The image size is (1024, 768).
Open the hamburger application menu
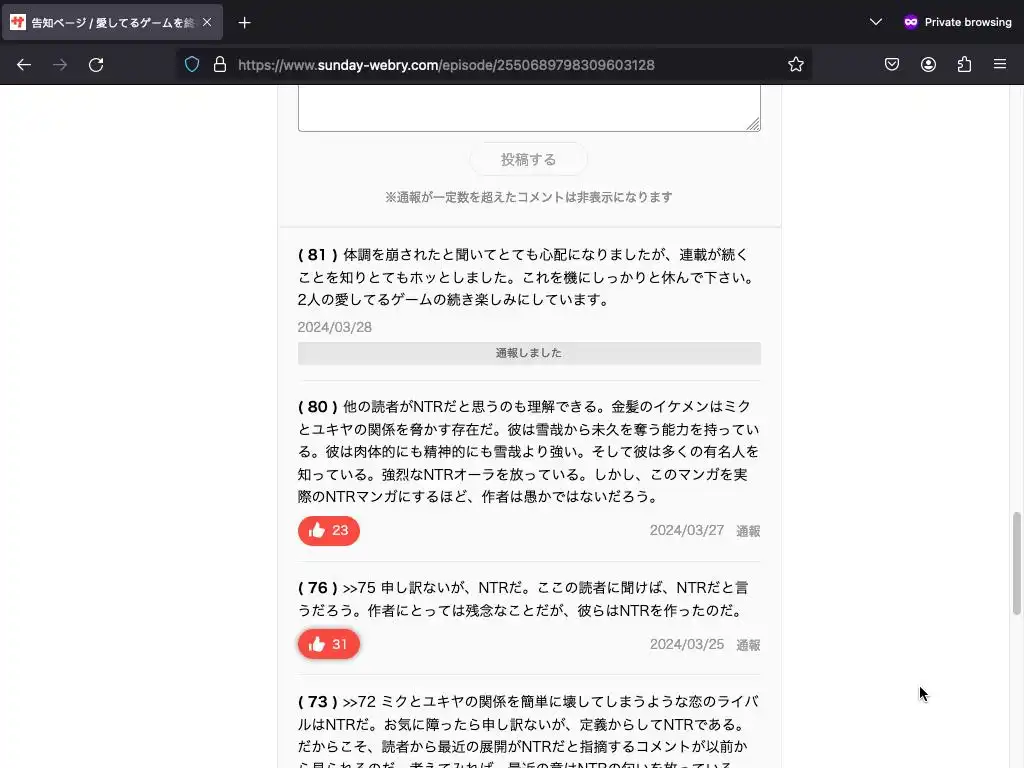point(1000,64)
